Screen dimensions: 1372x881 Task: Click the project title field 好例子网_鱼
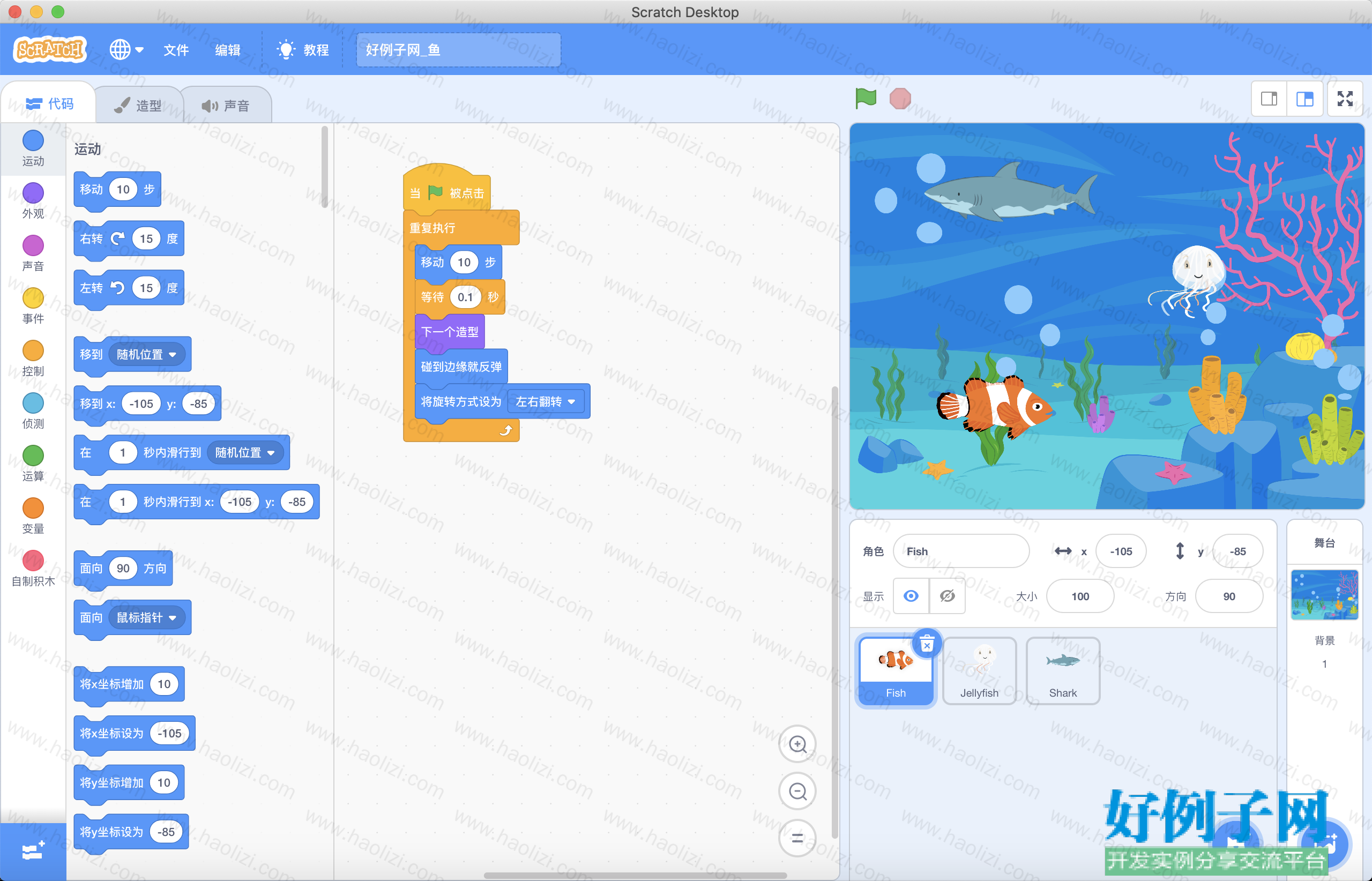[x=458, y=50]
